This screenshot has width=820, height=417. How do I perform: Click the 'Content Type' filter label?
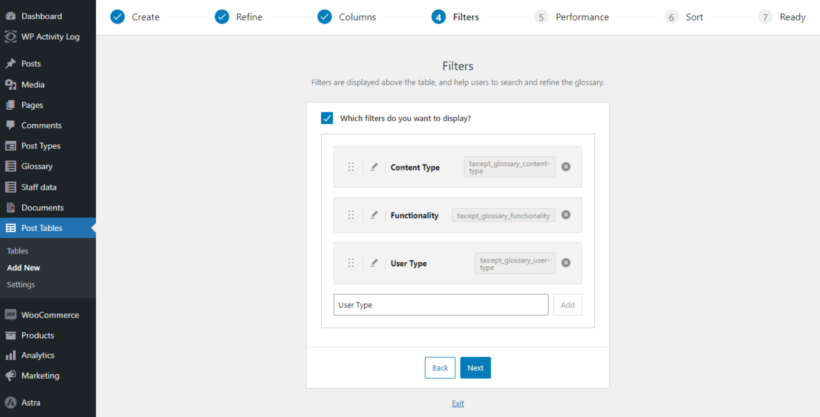click(x=415, y=167)
